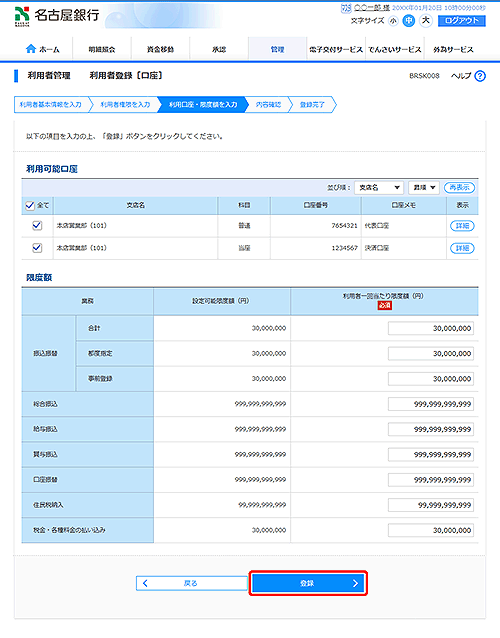Uncheck account 1234567 row checkbox
500x638 pixels.
pos(37,248)
